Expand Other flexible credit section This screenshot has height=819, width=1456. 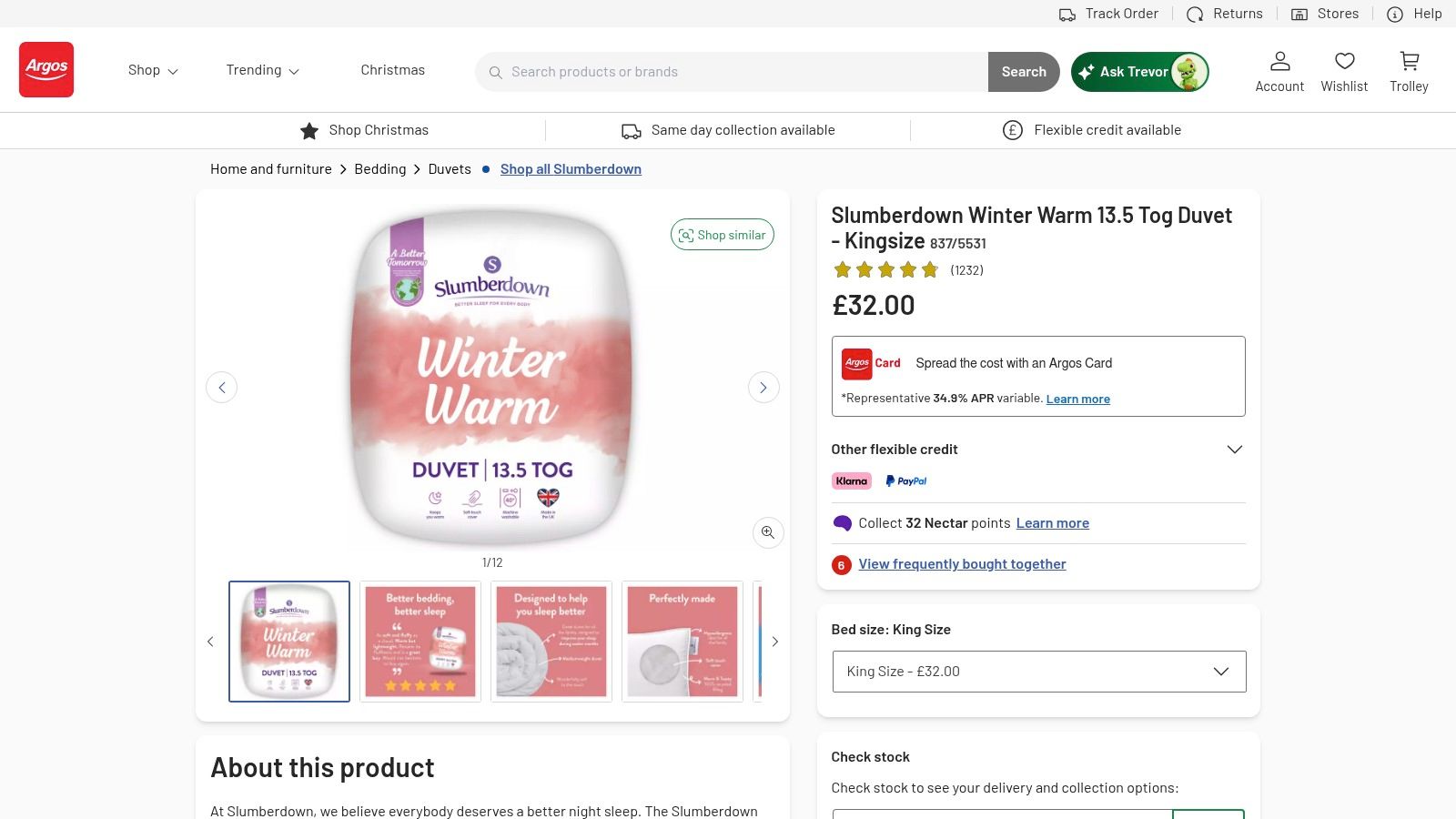pos(1234,450)
